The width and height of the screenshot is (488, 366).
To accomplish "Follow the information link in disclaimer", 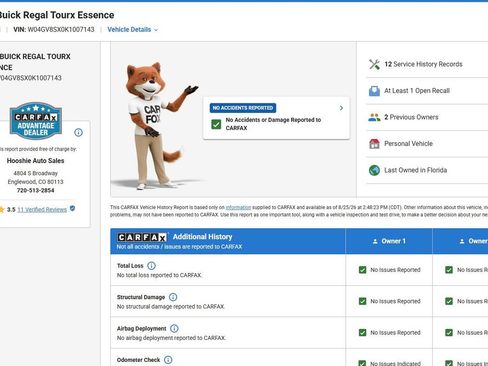I will coord(238,207).
